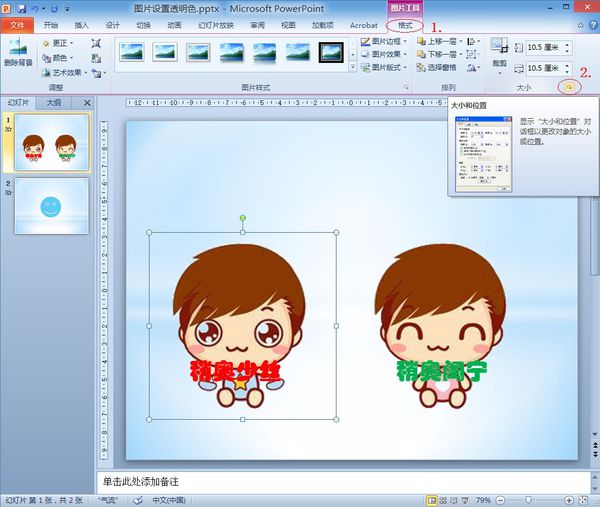Image resolution: width=600 pixels, height=507 pixels.
Task: Click 上移一层 (Bring Forward)
Action: point(439,41)
